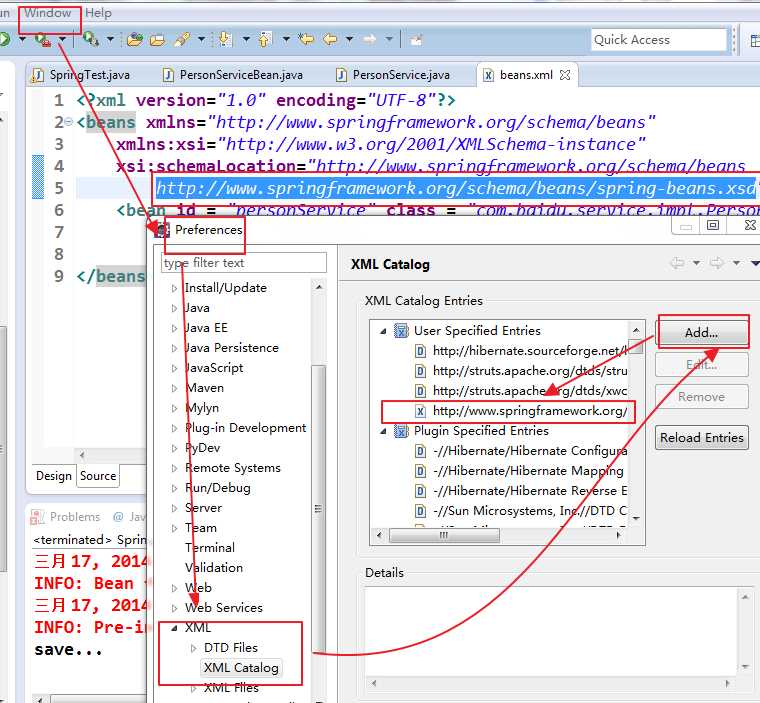Click the Back navigation arrow in the main toolbar
The image size is (760, 703).
(x=331, y=39)
